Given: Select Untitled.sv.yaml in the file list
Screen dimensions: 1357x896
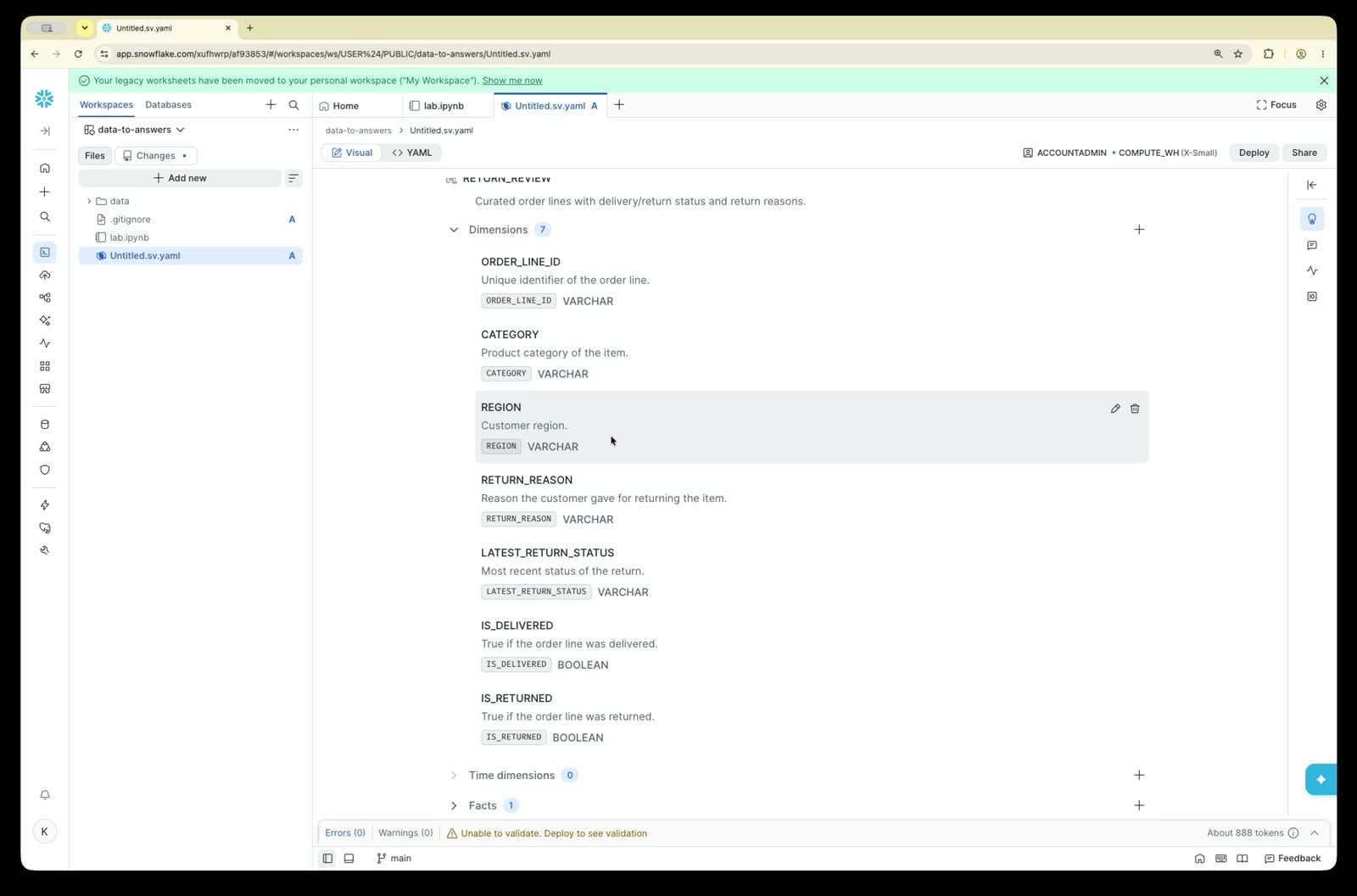Looking at the screenshot, I should point(190,255).
